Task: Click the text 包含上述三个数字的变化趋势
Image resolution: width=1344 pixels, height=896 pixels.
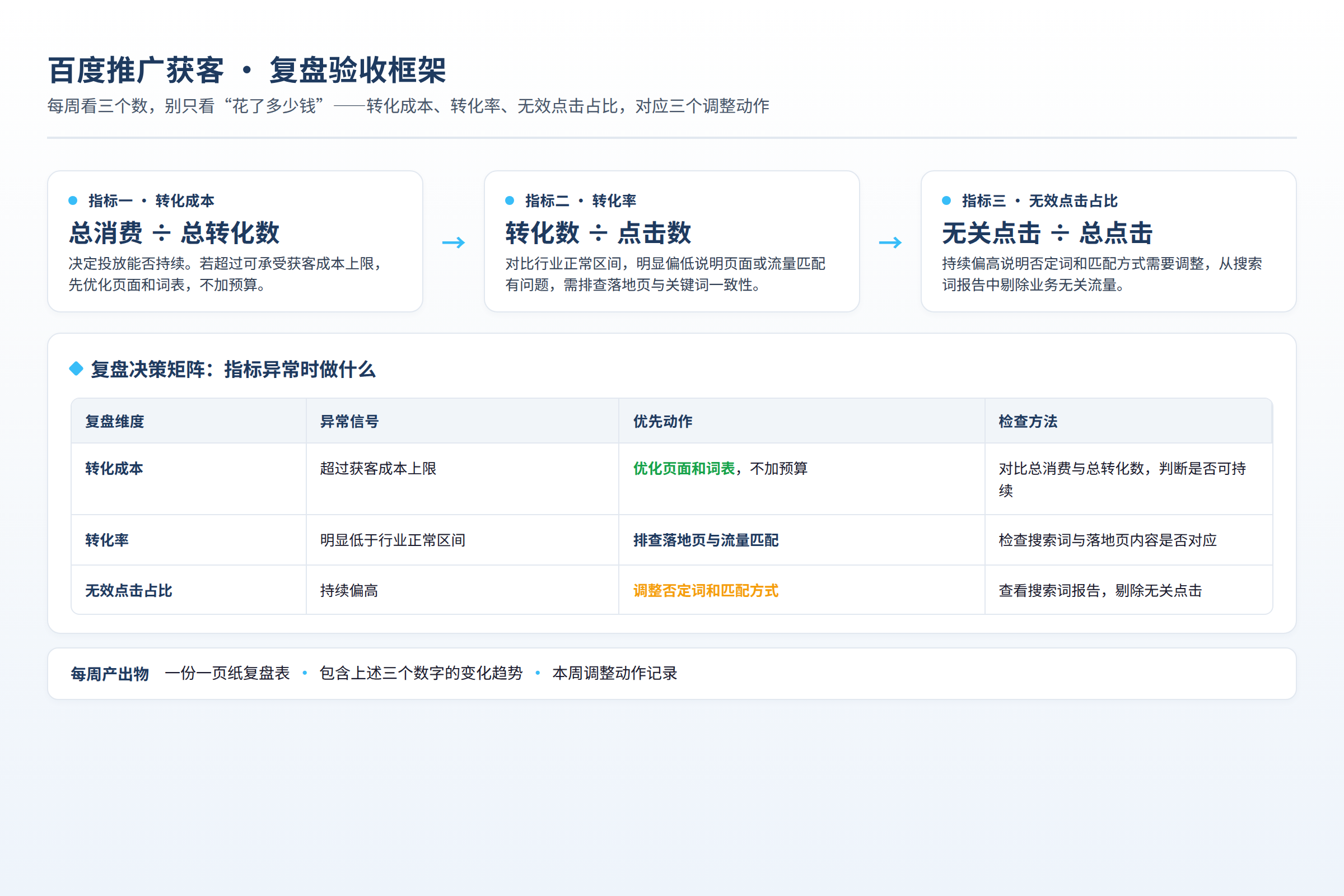Action: click(x=421, y=673)
